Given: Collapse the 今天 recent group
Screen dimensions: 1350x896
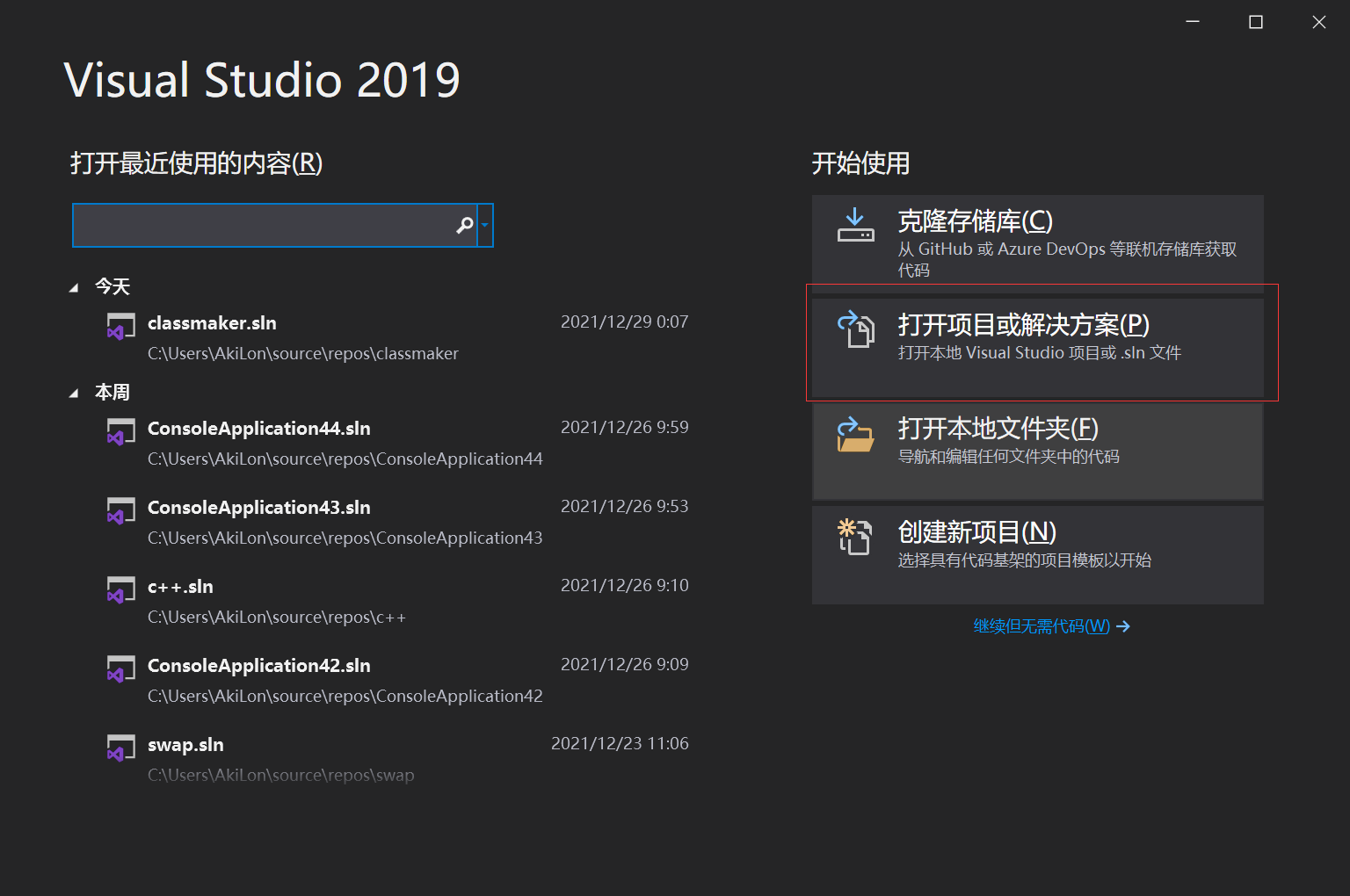Looking at the screenshot, I should click(x=75, y=286).
